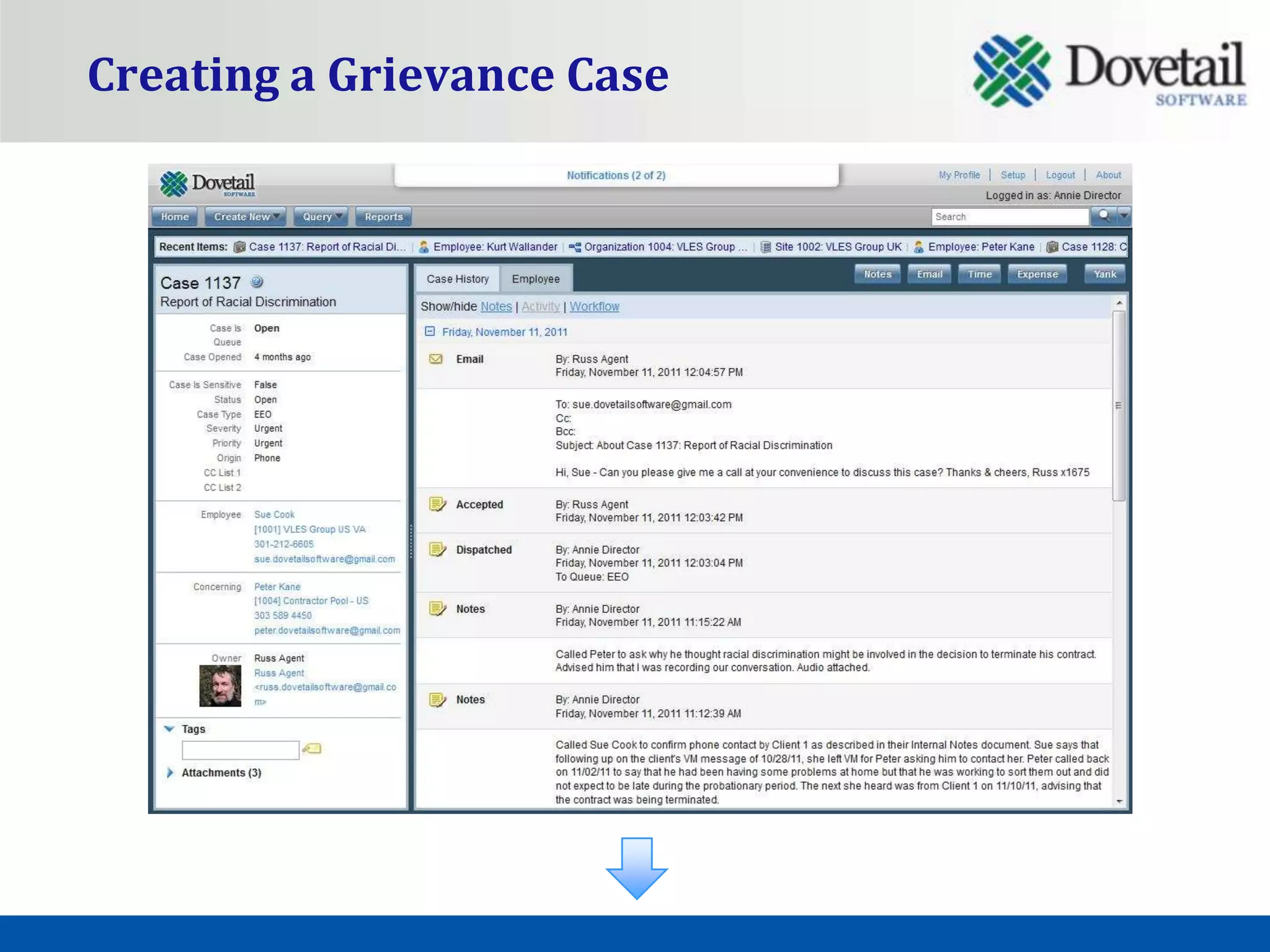Click the Organization 1004 icon
This screenshot has height=952, width=1270.
[575, 247]
